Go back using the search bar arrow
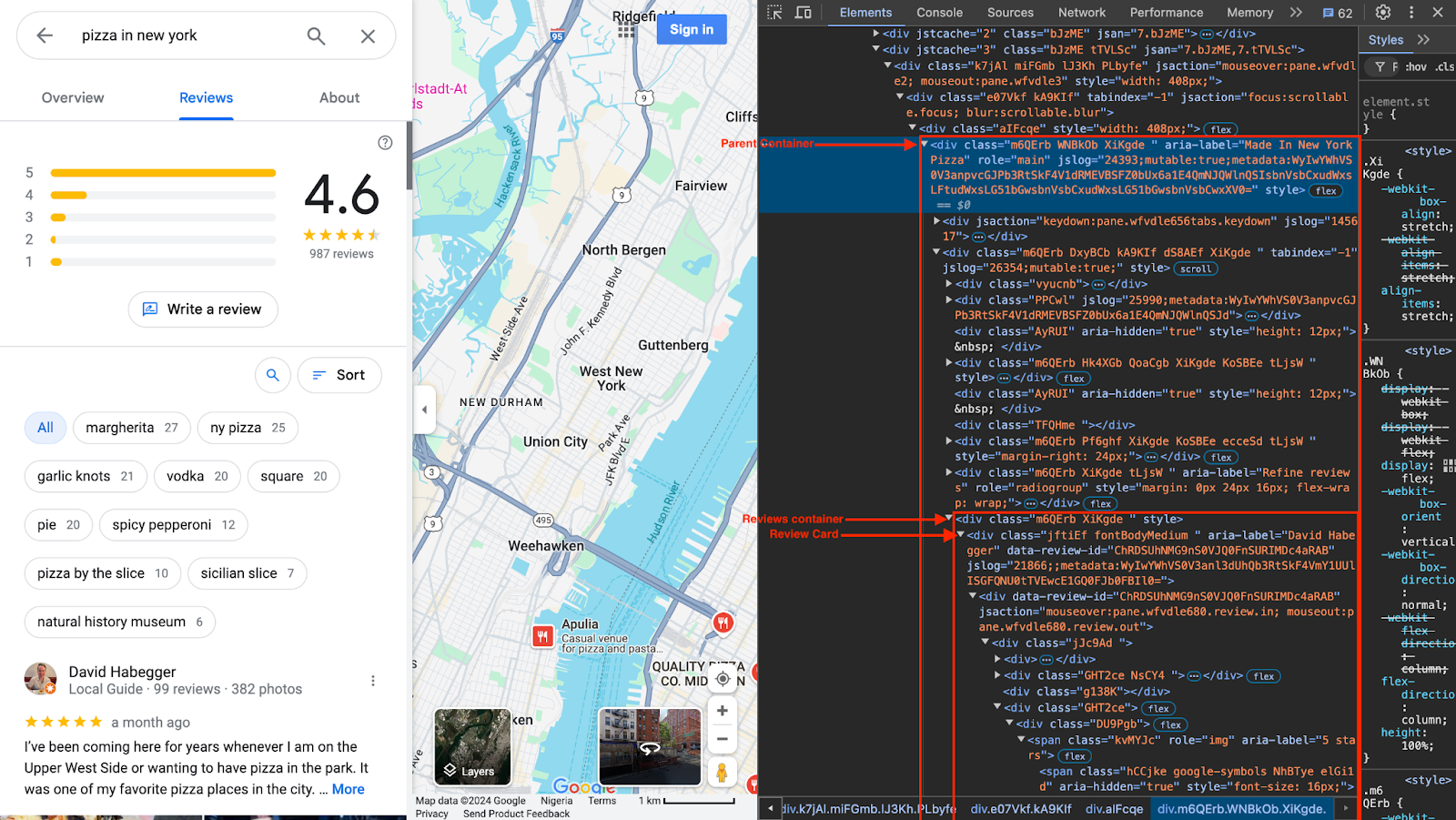The width and height of the screenshot is (1456, 820). [x=45, y=35]
